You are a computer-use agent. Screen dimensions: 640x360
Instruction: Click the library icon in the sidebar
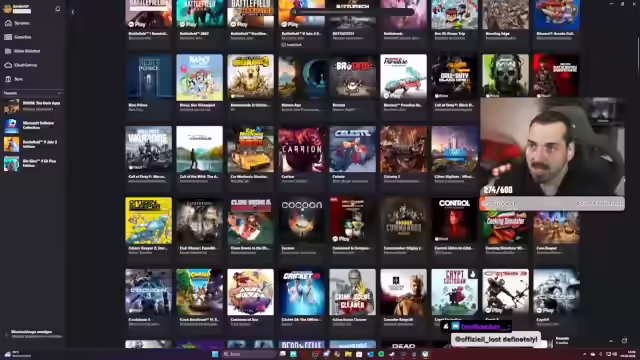(8, 51)
